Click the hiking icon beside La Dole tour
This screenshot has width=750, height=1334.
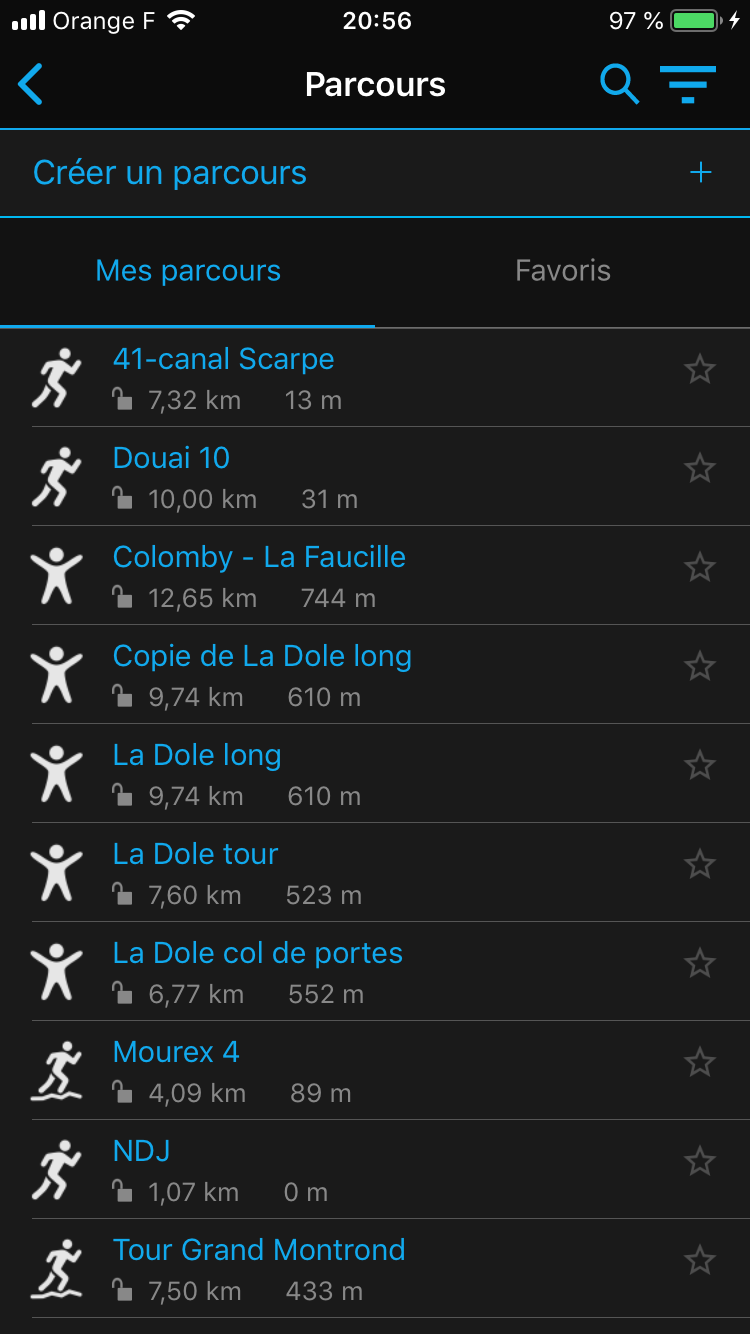coord(56,873)
